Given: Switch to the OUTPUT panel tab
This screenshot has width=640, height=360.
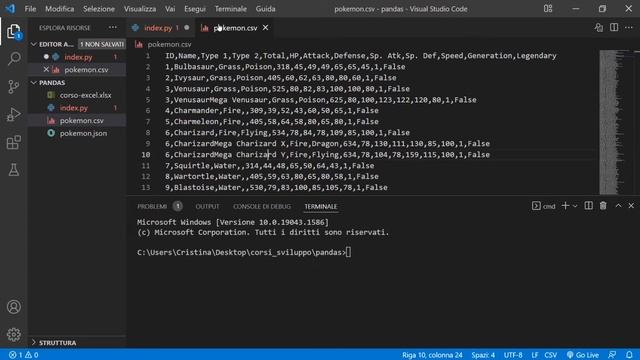Looking at the screenshot, I should 207,207.
